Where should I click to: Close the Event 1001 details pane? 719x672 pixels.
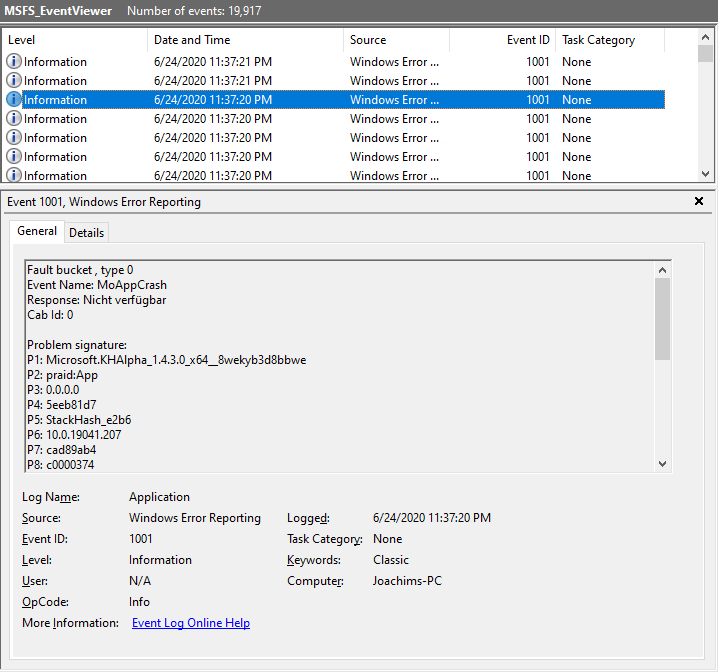[699, 202]
